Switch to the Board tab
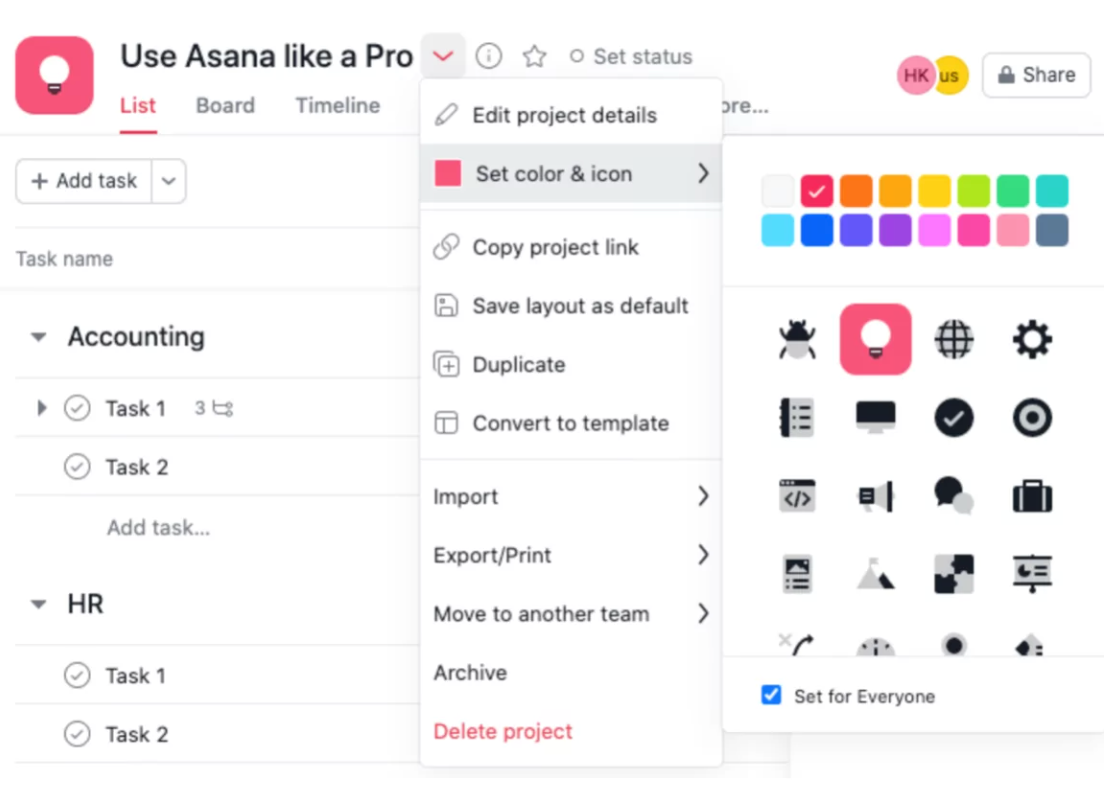This screenshot has width=1104, height=804. [x=225, y=106]
